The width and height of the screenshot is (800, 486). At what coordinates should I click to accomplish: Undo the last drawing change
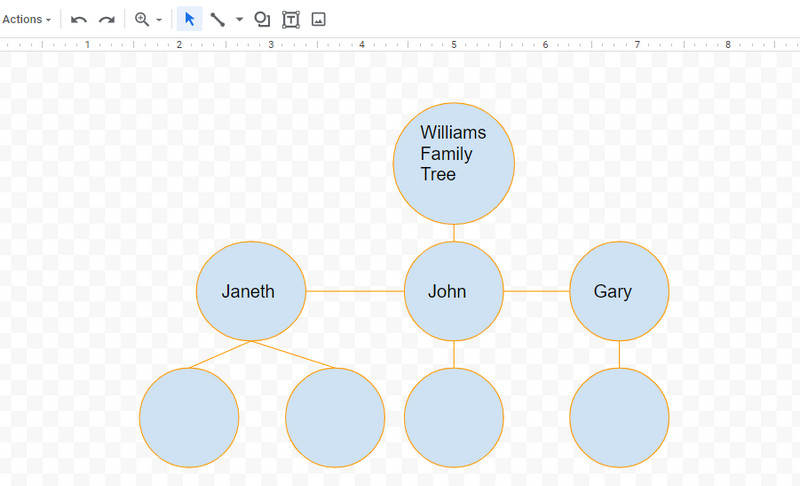(79, 19)
